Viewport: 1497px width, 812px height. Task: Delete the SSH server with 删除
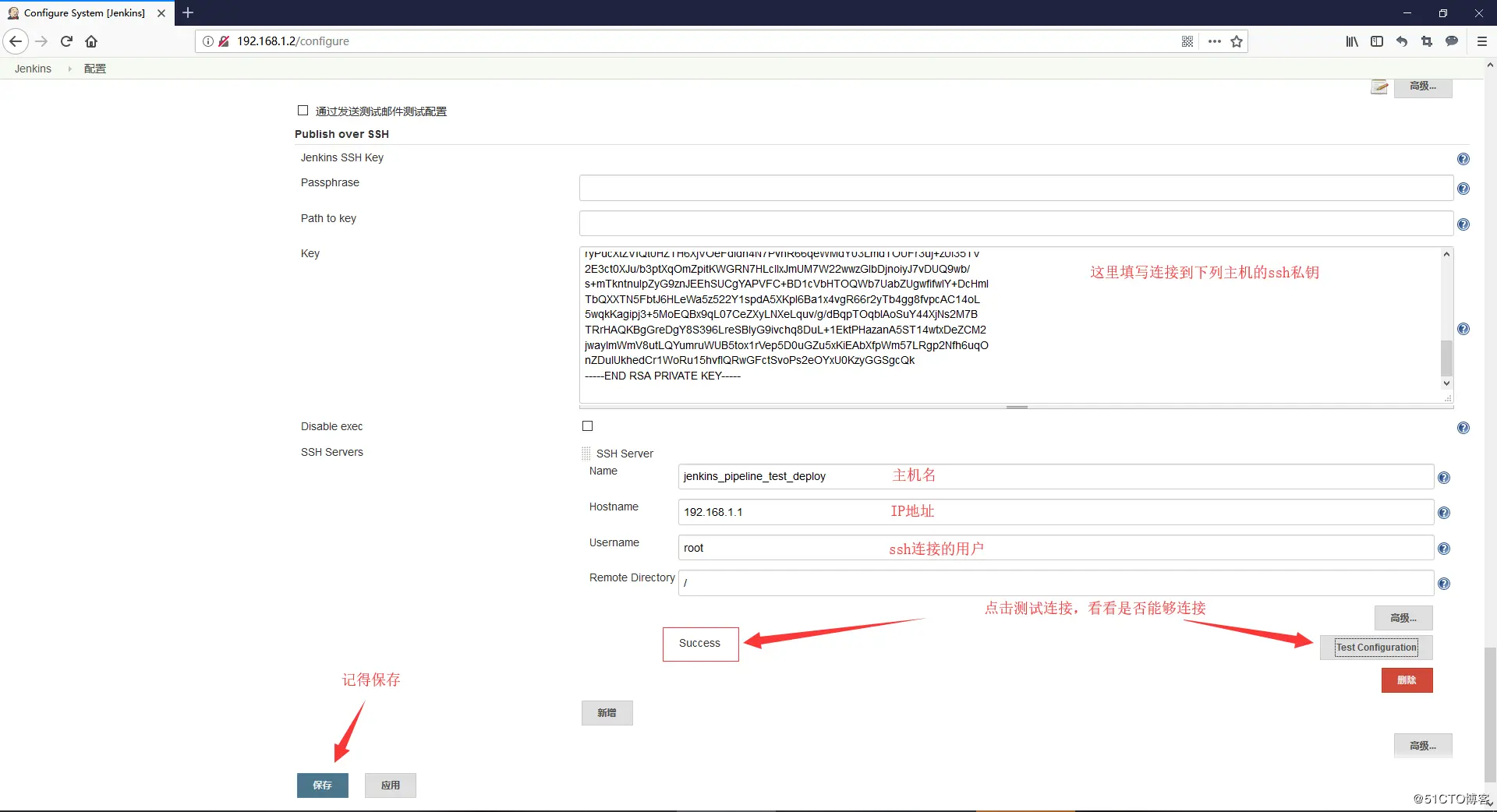click(1407, 680)
